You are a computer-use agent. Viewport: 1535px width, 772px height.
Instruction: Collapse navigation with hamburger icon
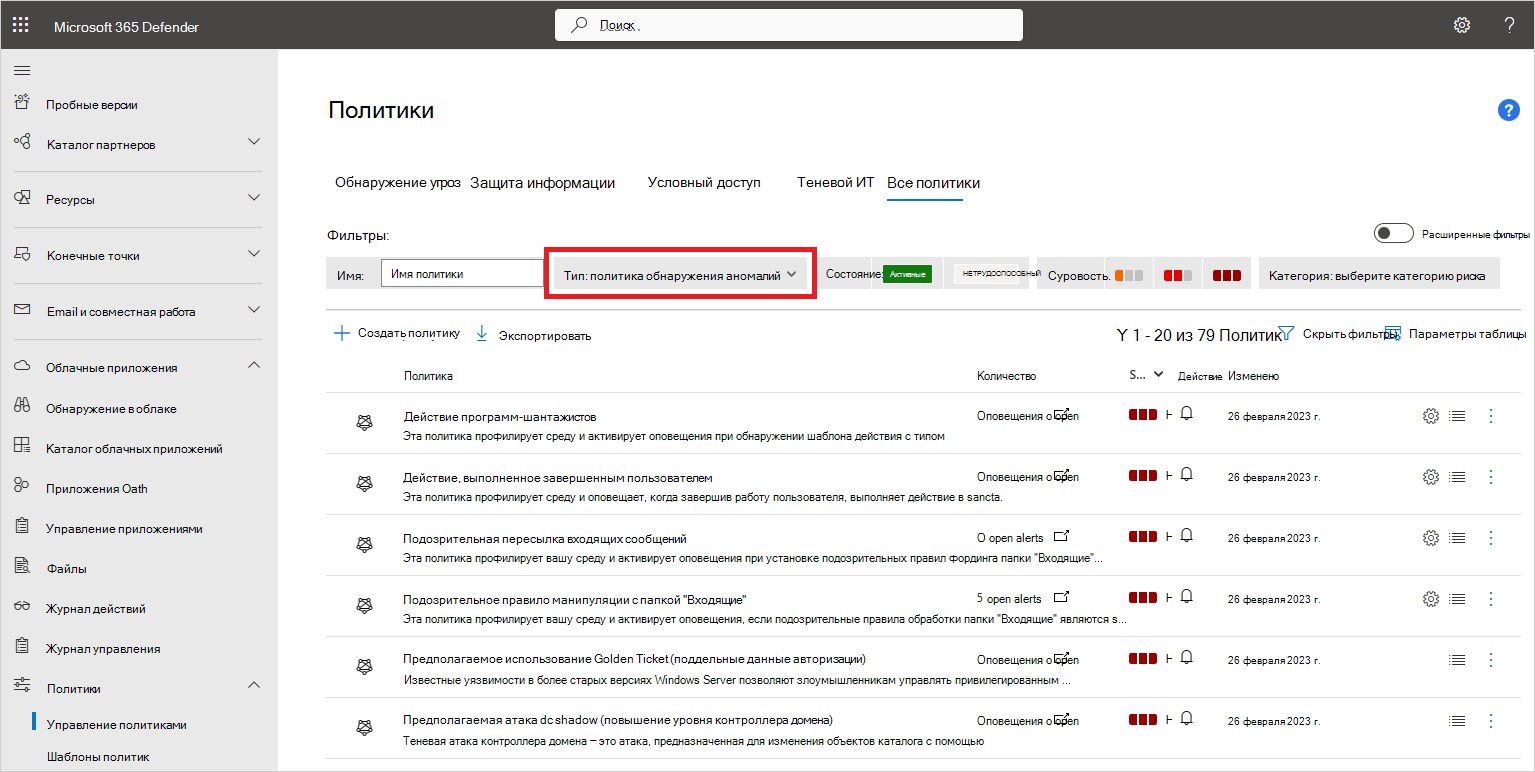[x=21, y=70]
